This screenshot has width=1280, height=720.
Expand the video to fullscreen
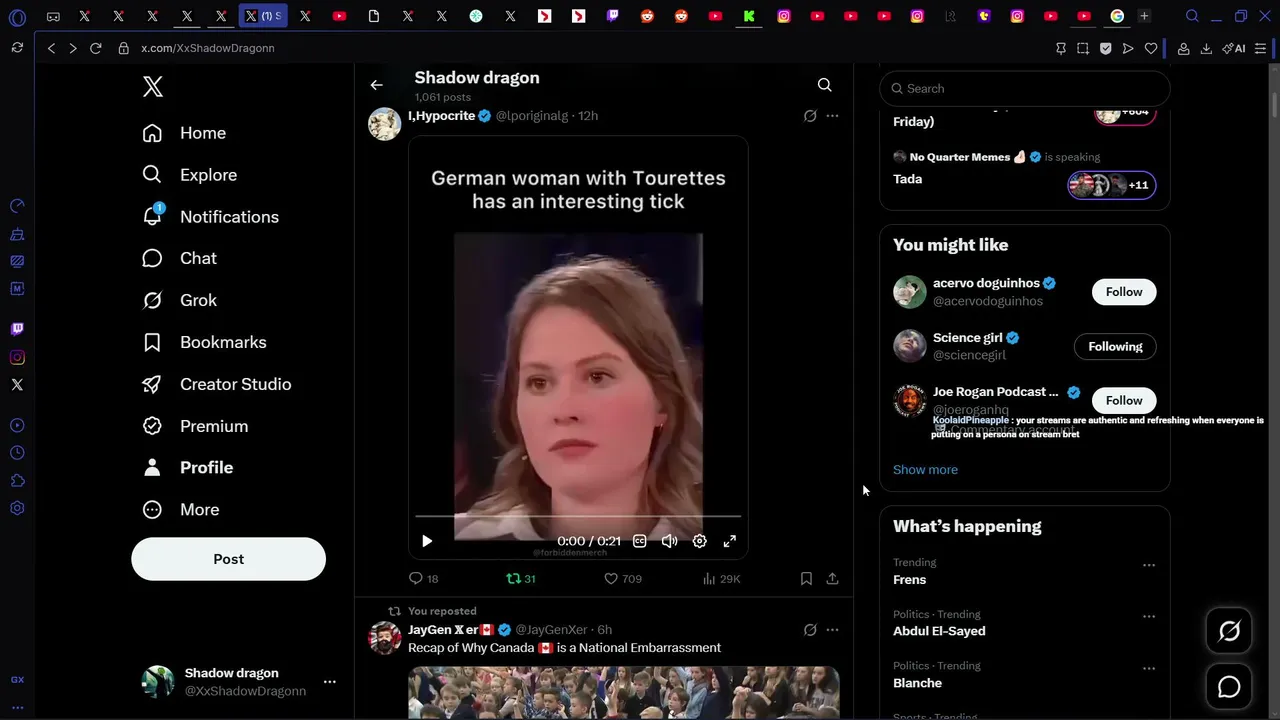(x=730, y=541)
